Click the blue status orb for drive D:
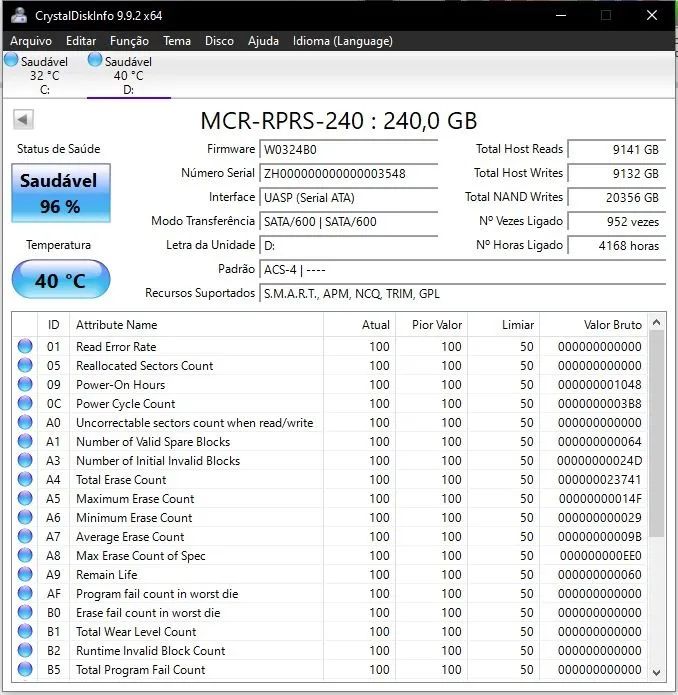 [95, 60]
